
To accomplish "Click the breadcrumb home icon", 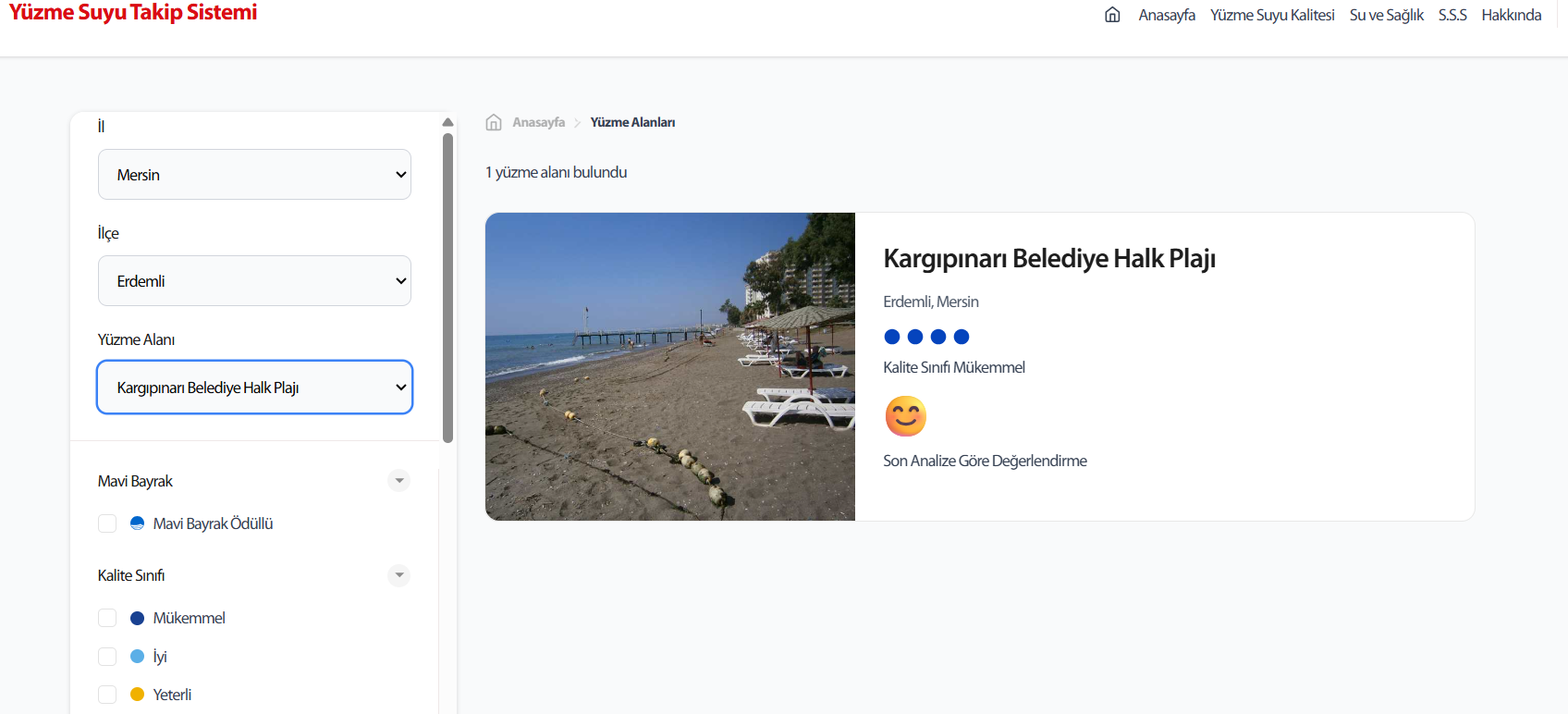I will pyautogui.click(x=494, y=122).
